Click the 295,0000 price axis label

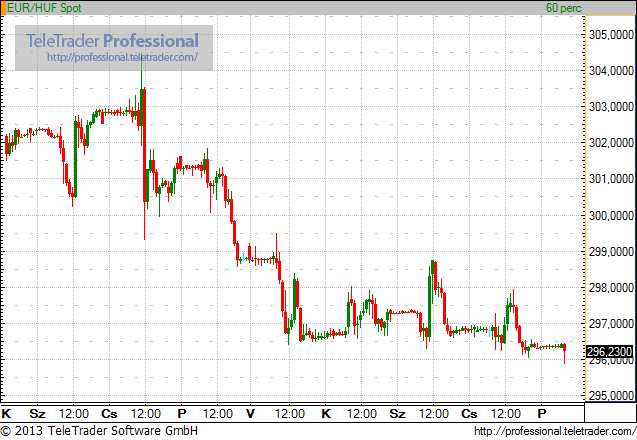pyautogui.click(x=611, y=395)
